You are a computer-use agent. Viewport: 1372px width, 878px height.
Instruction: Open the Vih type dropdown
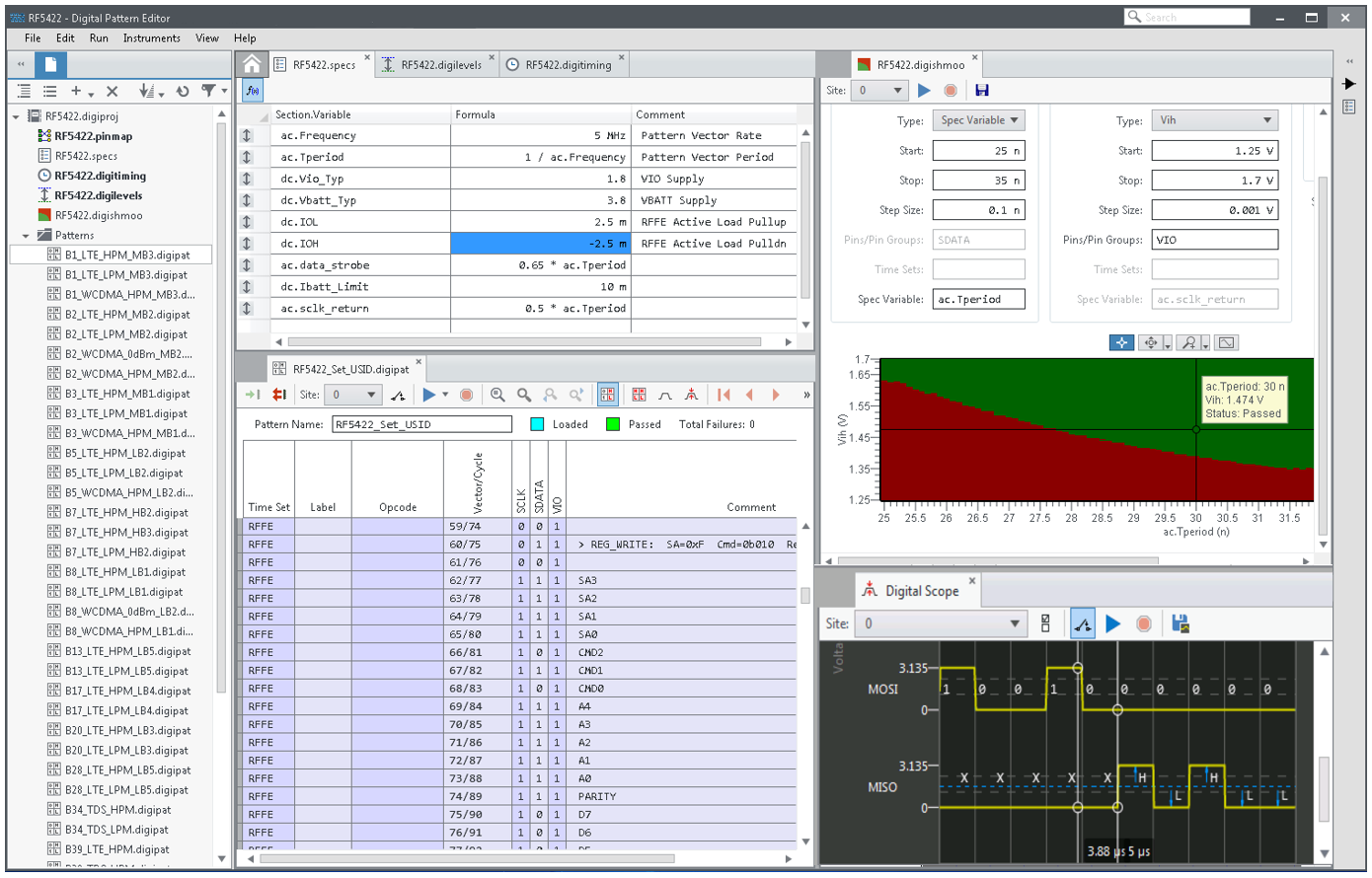pyautogui.click(x=1214, y=120)
